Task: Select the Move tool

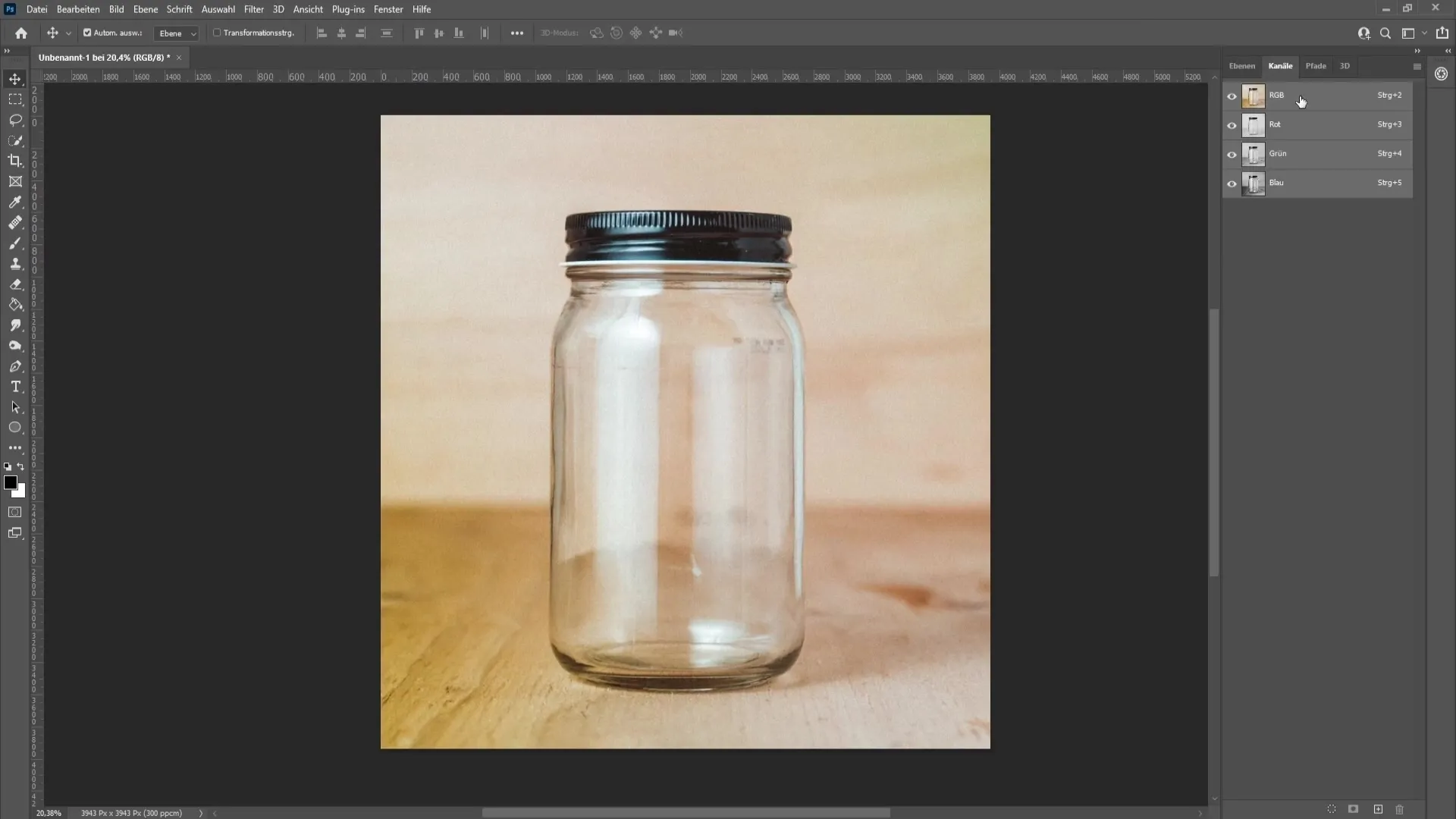Action: (x=15, y=78)
